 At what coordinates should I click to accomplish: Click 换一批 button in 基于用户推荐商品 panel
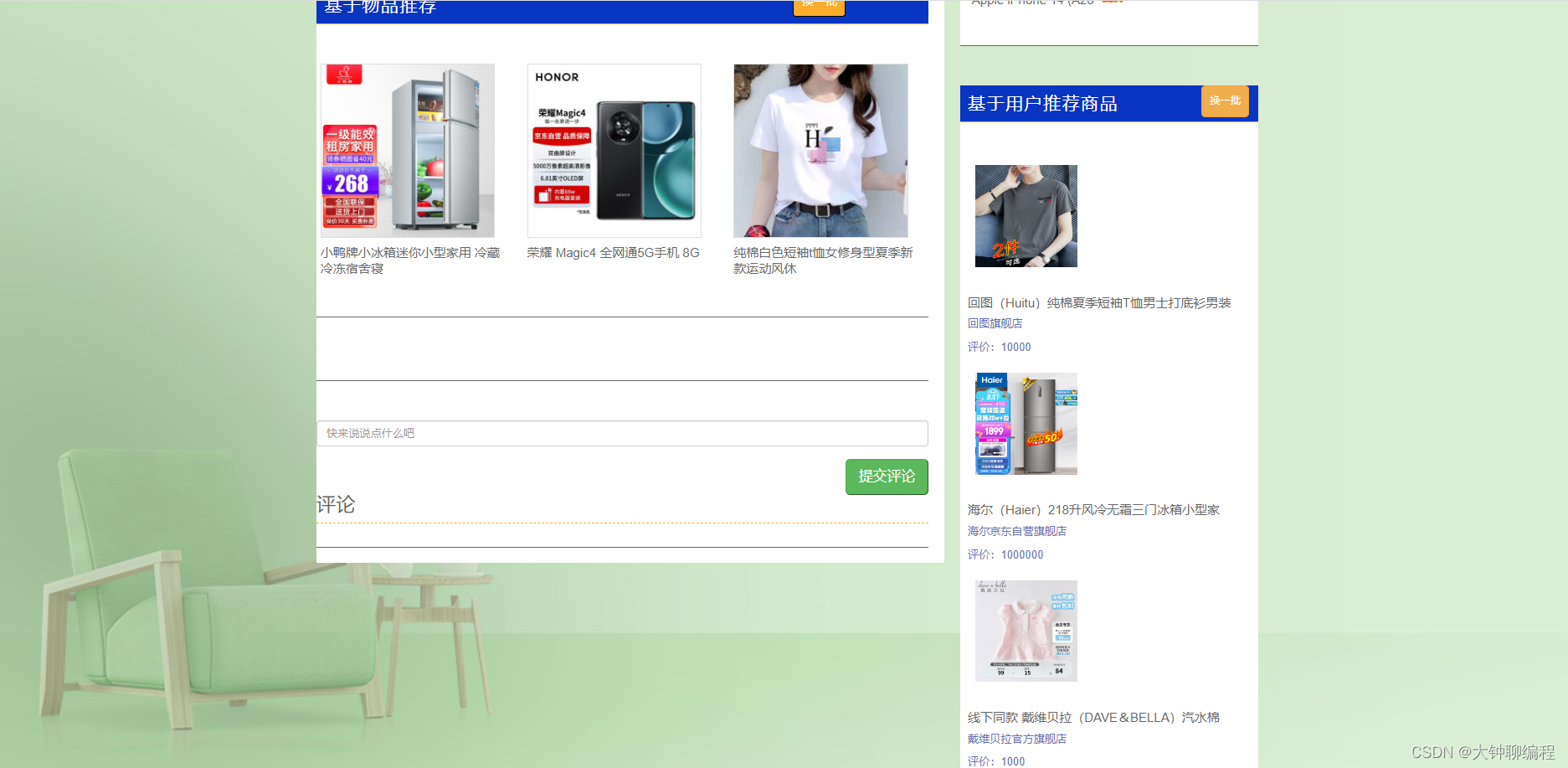pos(1225,101)
